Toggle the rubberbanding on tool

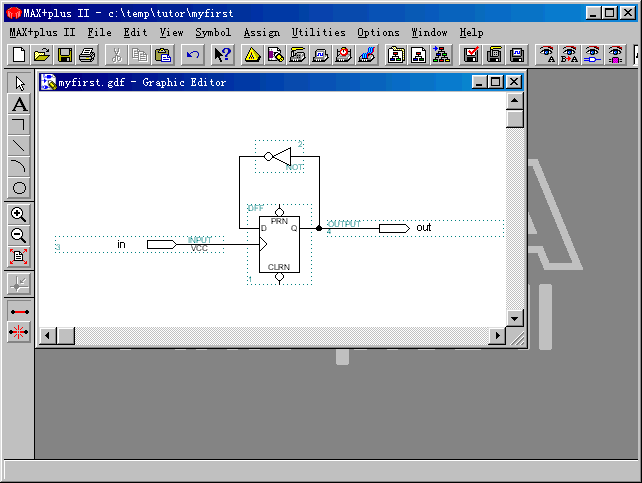[19, 312]
